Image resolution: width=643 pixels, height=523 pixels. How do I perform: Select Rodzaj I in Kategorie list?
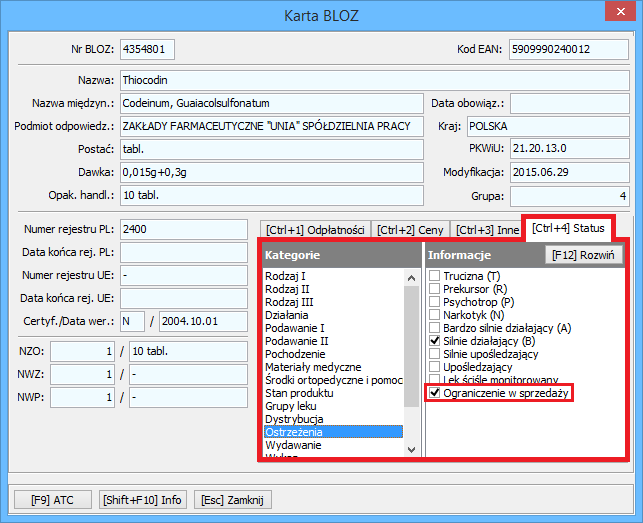tap(333, 276)
